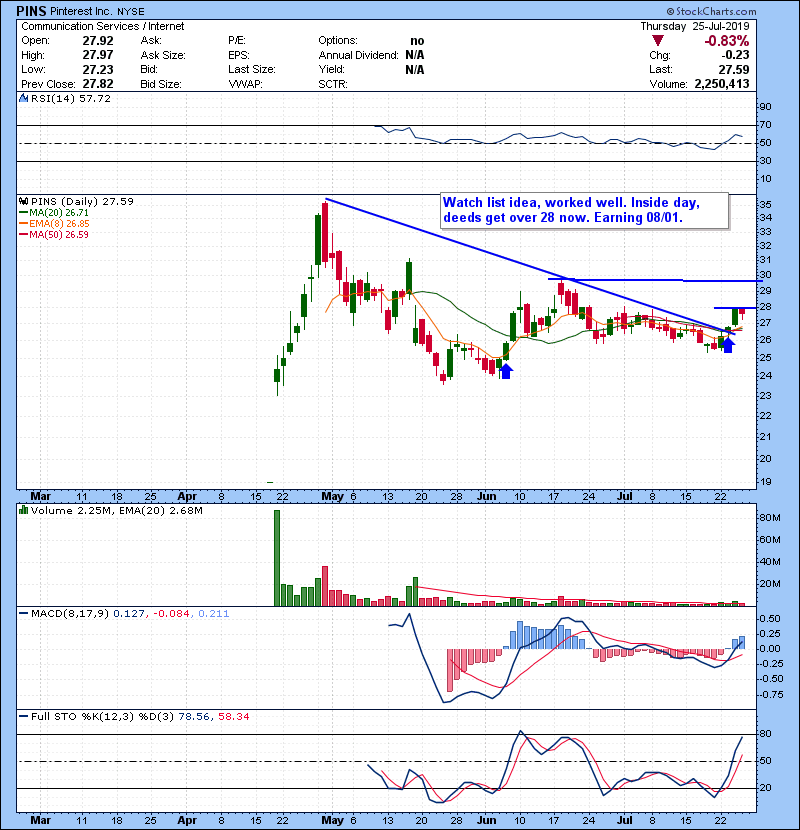800x830 pixels.
Task: Click the red down-triangle change indicator
Action: (658, 41)
